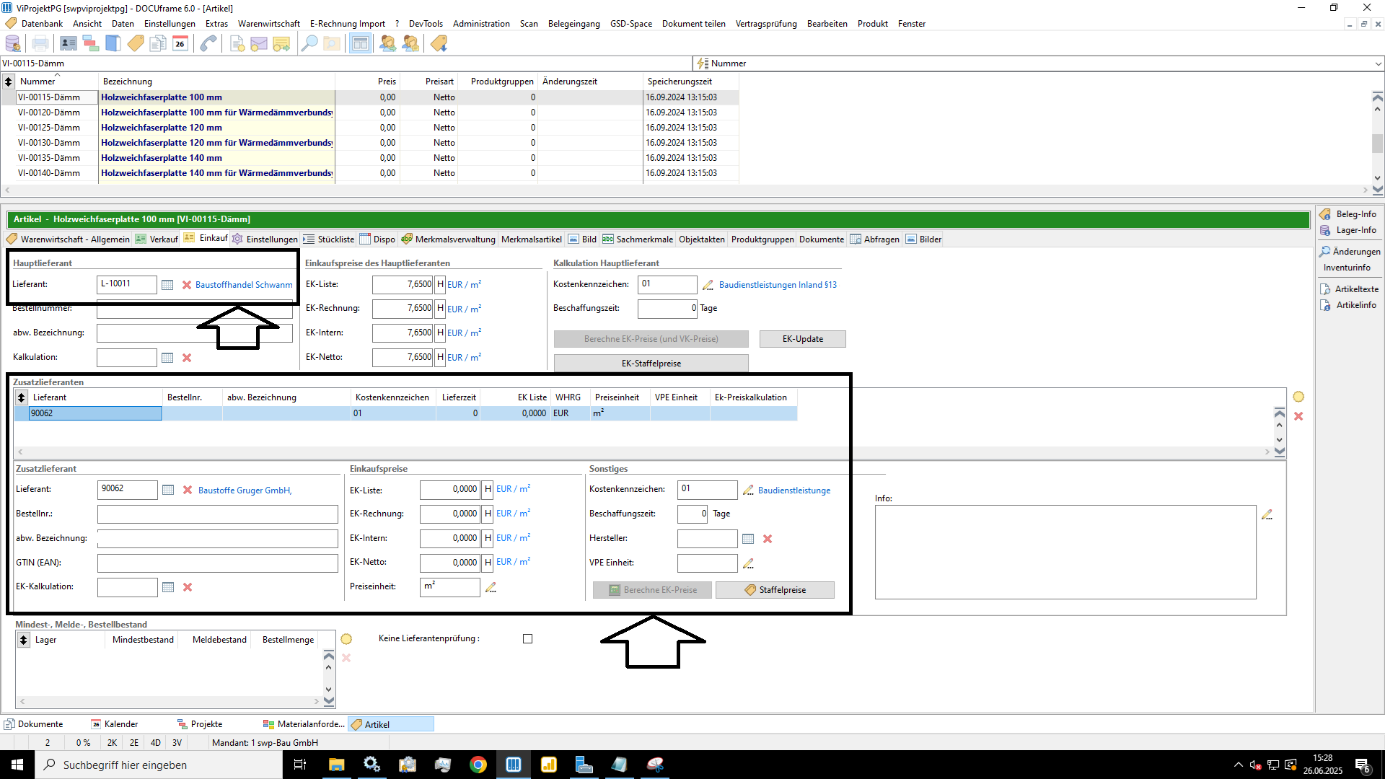
Task: Switch to the Stückliste tab
Action: [330, 239]
